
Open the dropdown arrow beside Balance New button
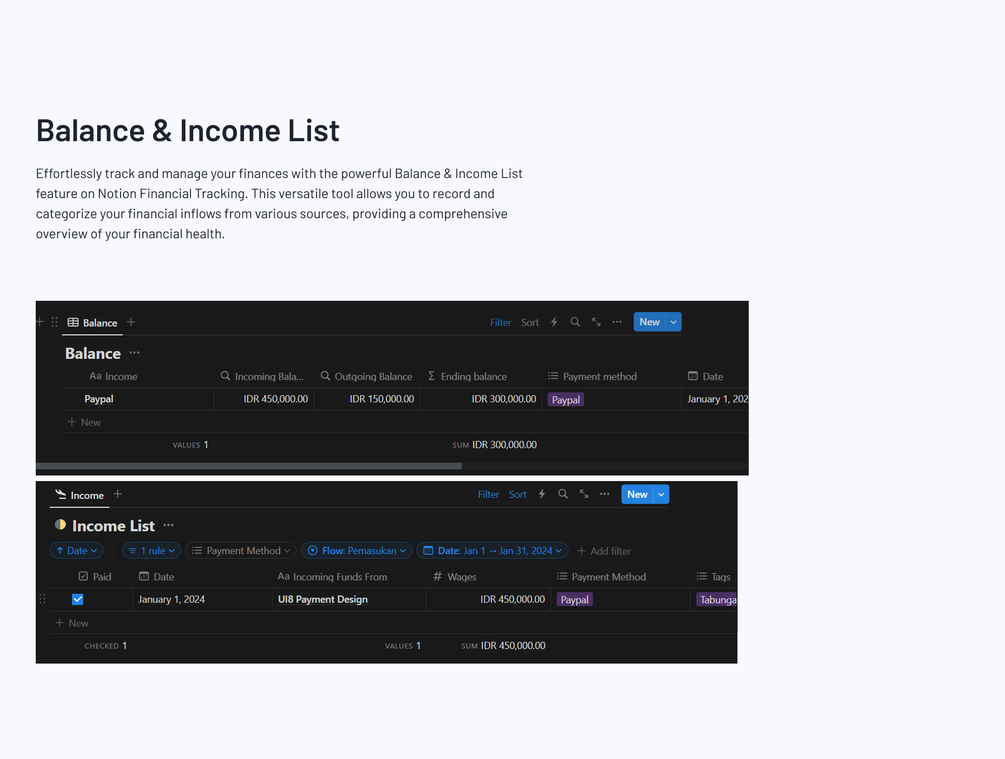point(674,322)
